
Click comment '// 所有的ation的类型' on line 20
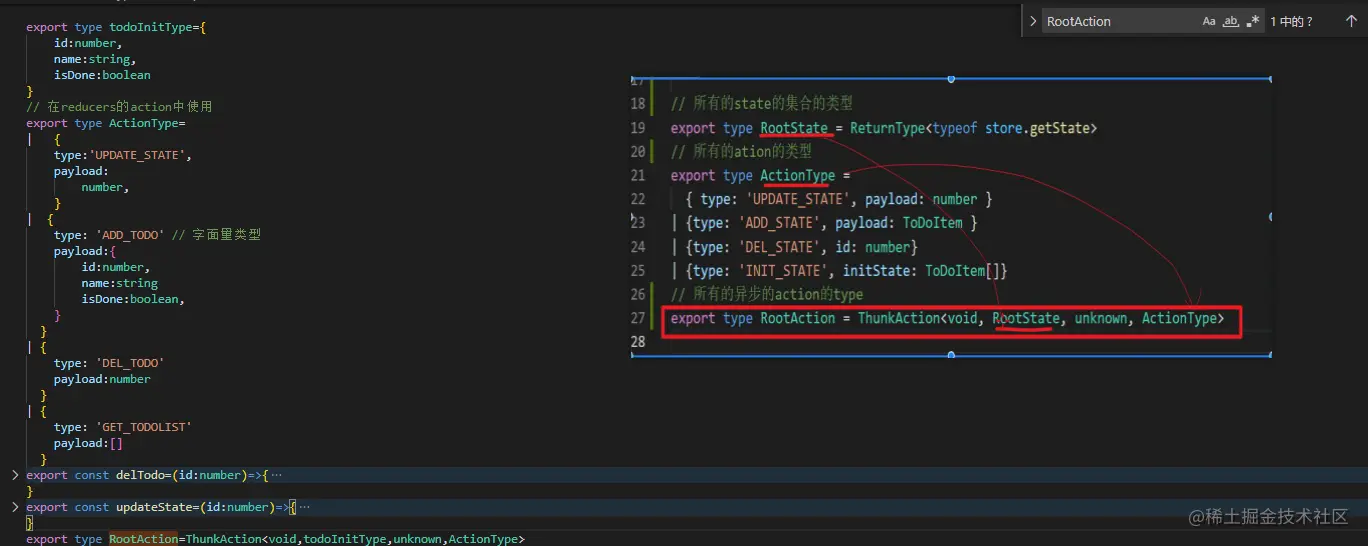[x=742, y=152]
